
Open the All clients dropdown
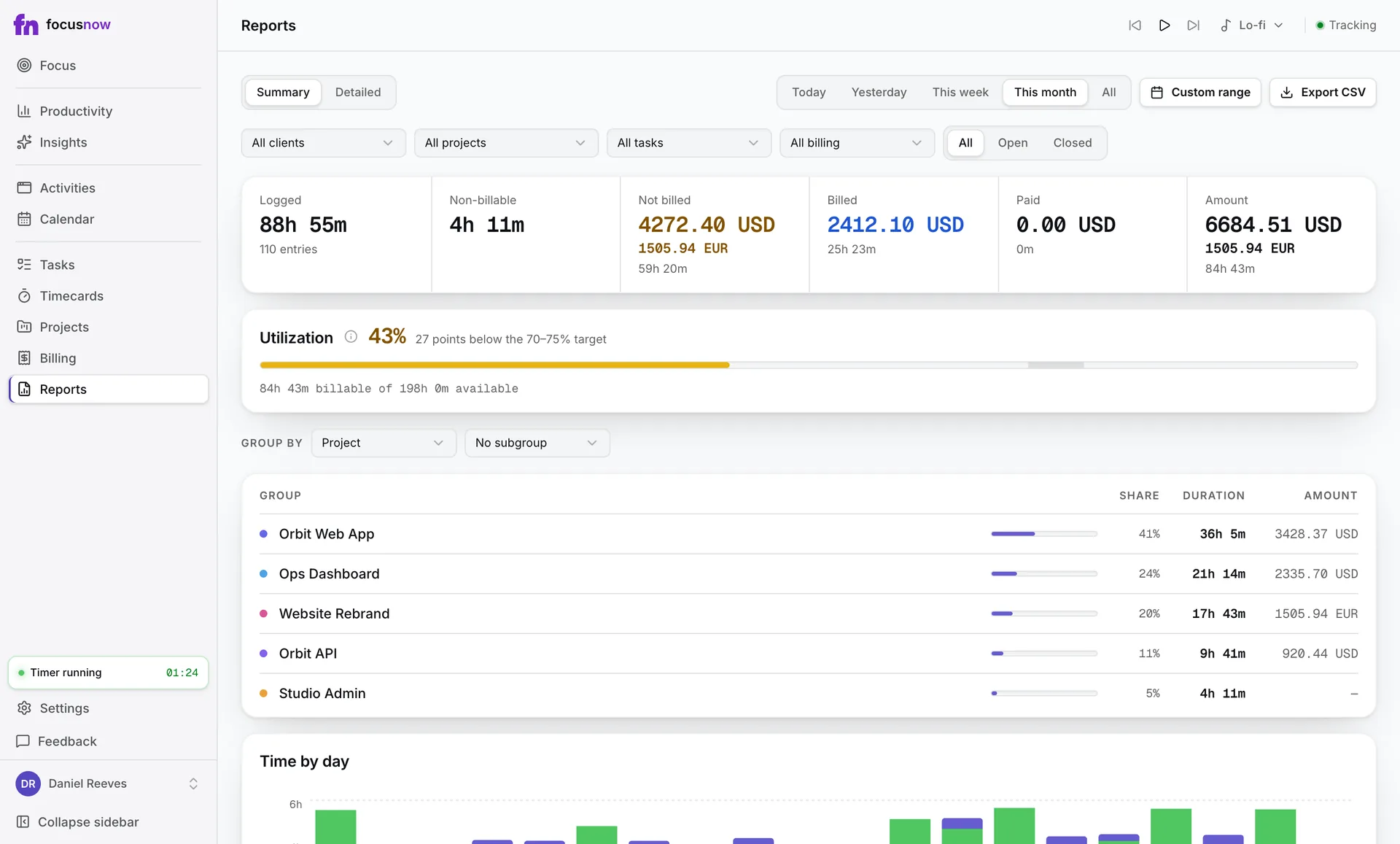[323, 143]
